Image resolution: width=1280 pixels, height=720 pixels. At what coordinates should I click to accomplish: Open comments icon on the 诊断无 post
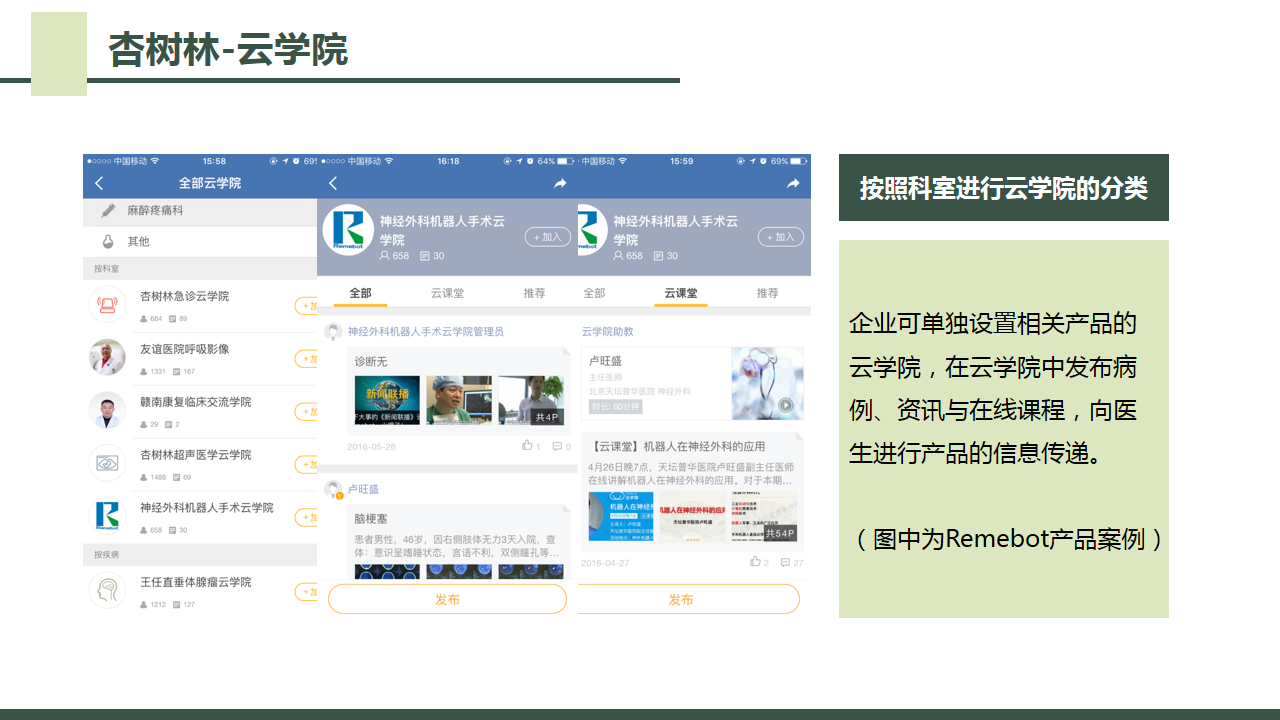point(557,446)
